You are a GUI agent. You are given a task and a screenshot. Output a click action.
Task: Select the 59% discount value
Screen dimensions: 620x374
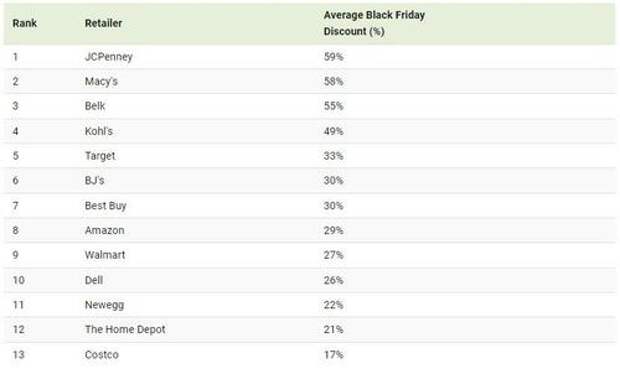point(333,57)
